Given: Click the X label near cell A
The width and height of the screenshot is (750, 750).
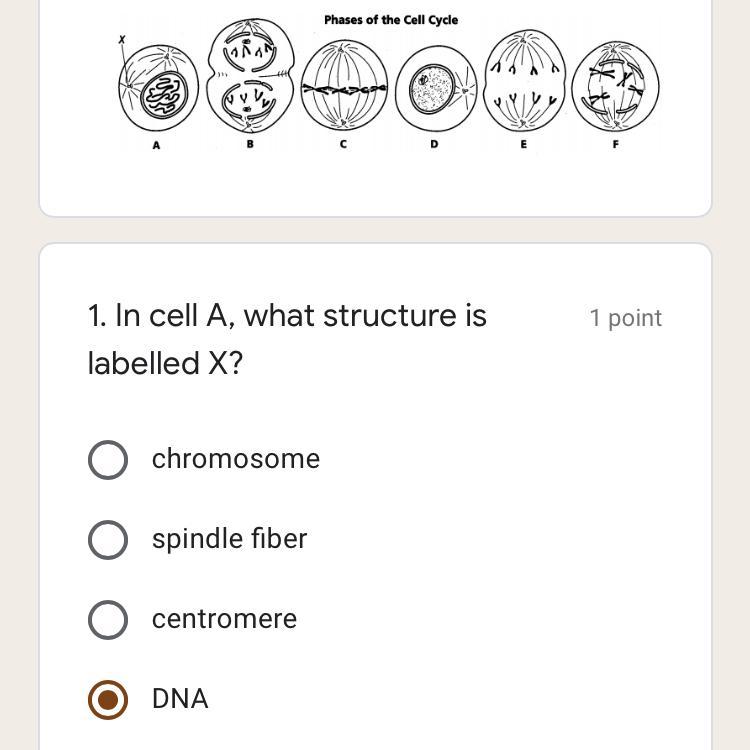Looking at the screenshot, I should [122, 40].
